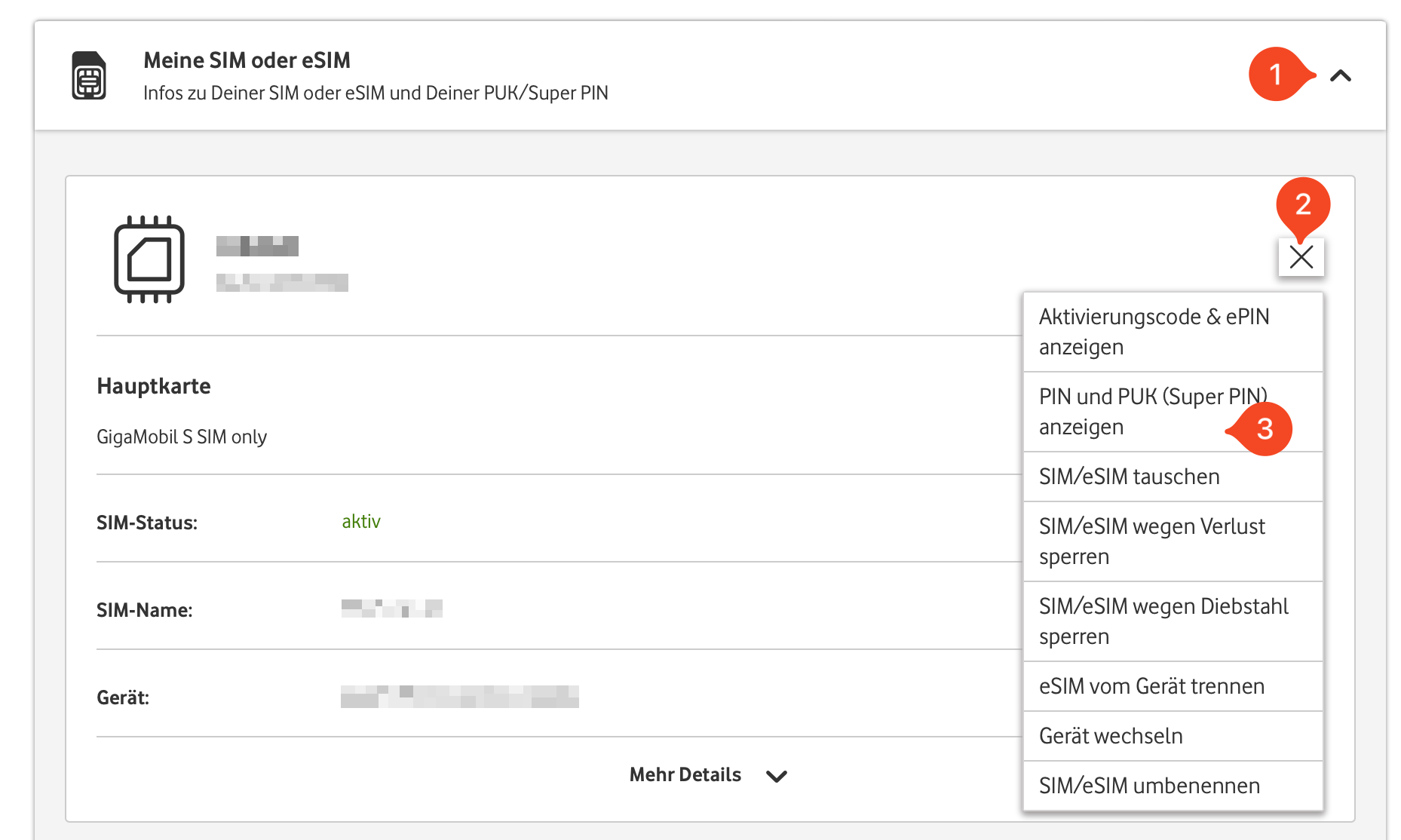Click the eSIM chip icon
The height and width of the screenshot is (840, 1401).
point(149,259)
